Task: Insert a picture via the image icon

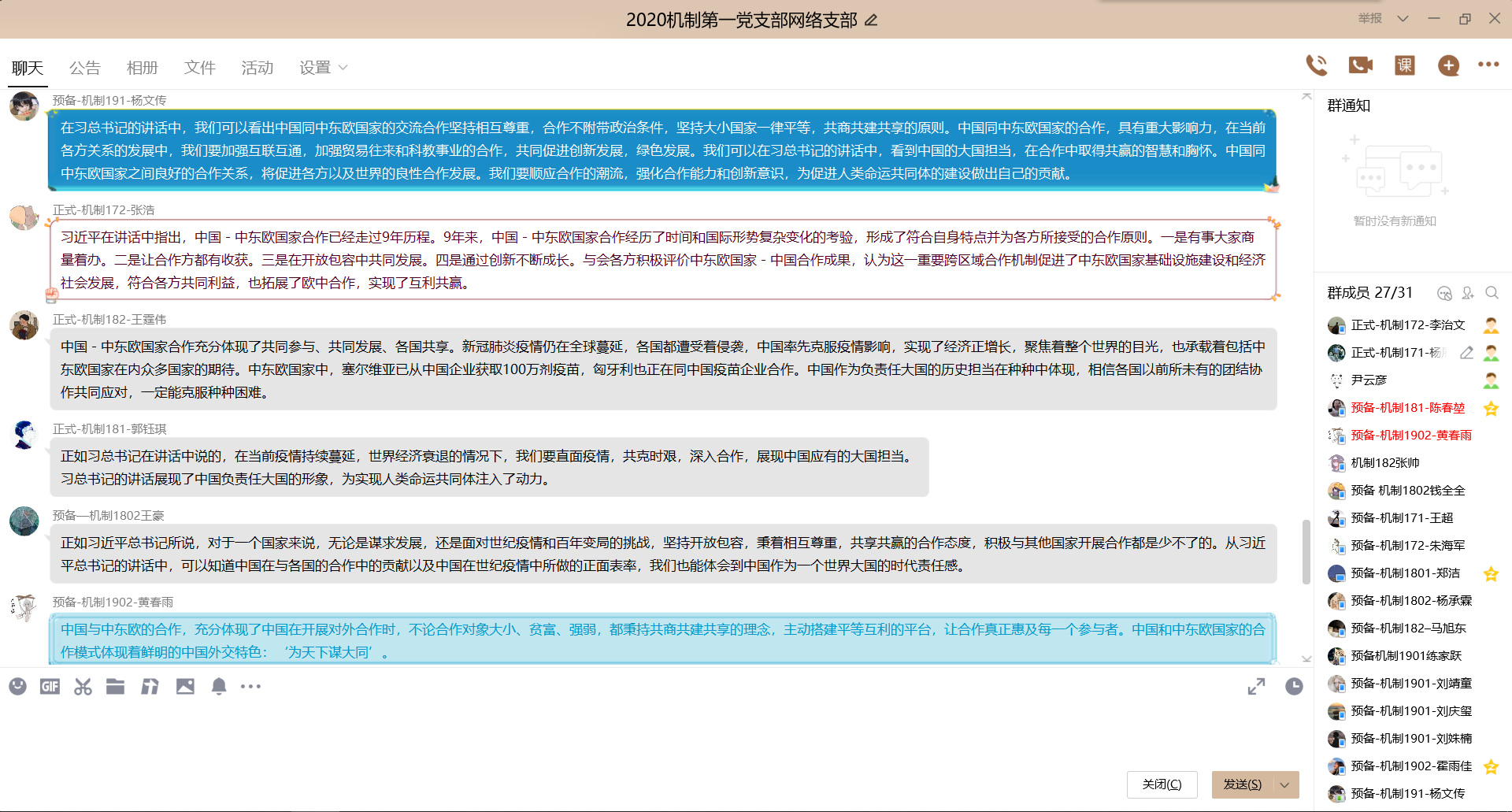Action: 185,686
